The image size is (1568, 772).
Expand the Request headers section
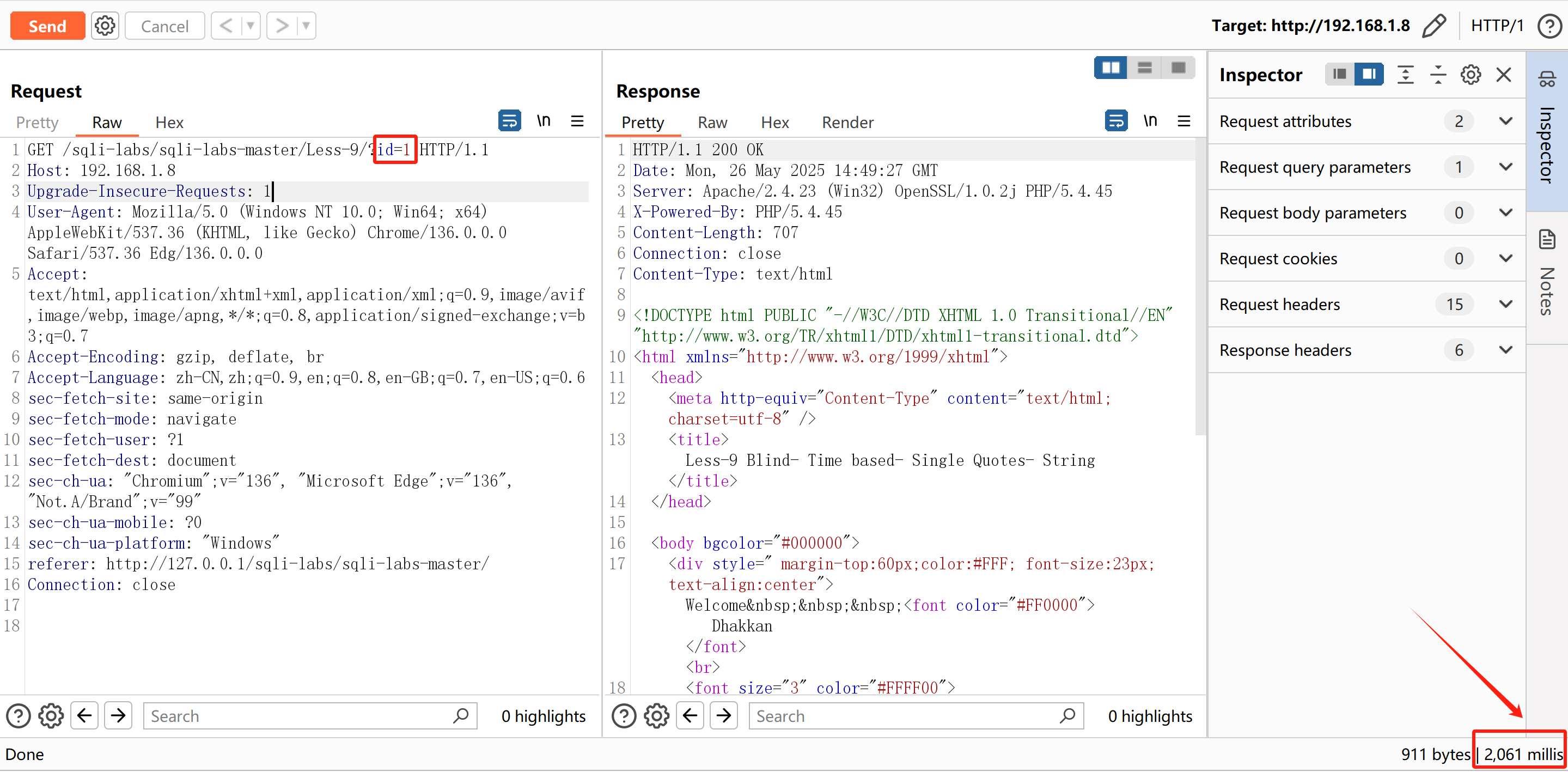pyautogui.click(x=1505, y=304)
